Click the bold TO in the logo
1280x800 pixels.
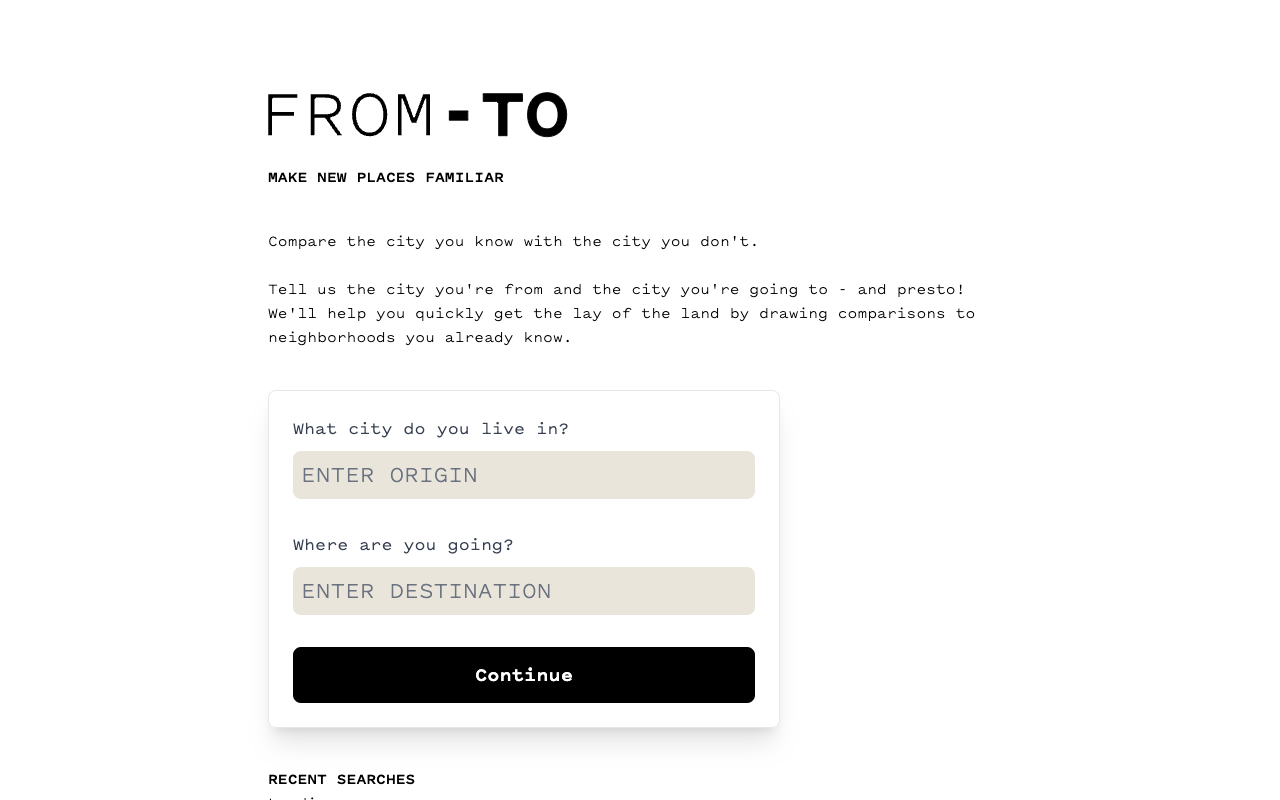(x=525, y=115)
